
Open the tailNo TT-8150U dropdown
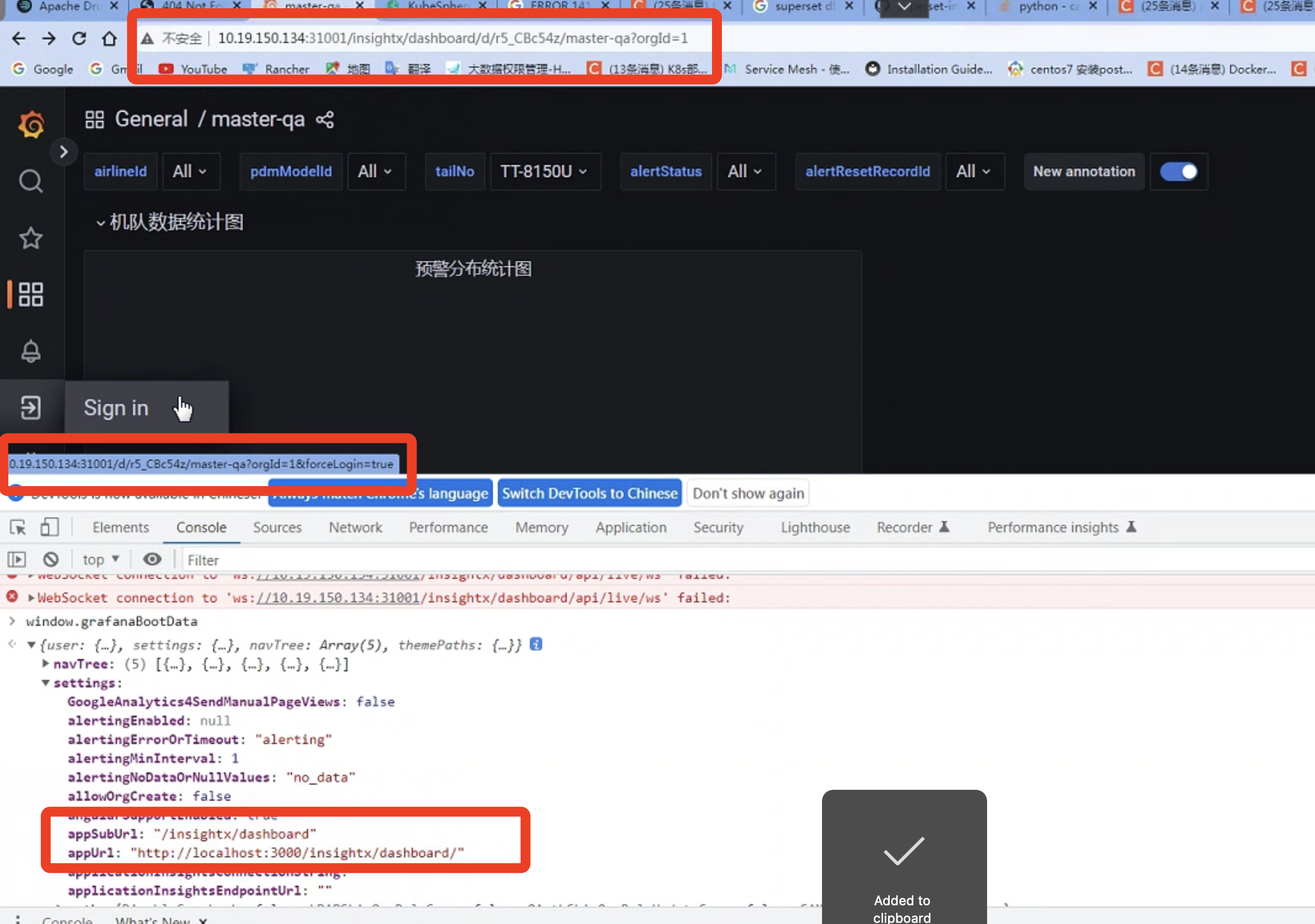pos(545,171)
